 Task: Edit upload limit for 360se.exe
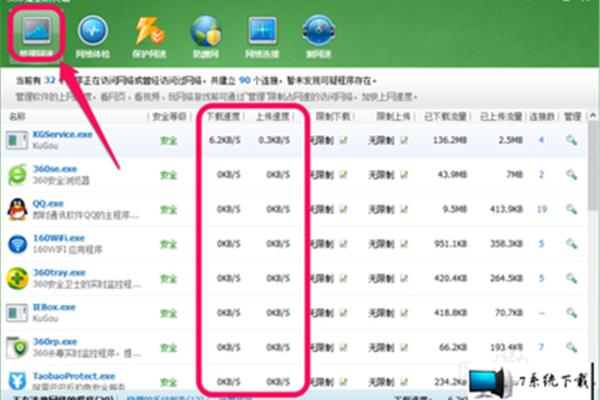pos(404,175)
